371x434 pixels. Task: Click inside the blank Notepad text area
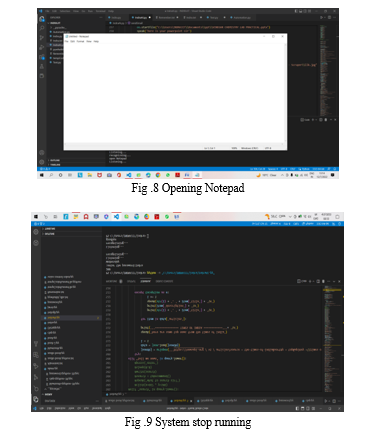tap(175, 93)
